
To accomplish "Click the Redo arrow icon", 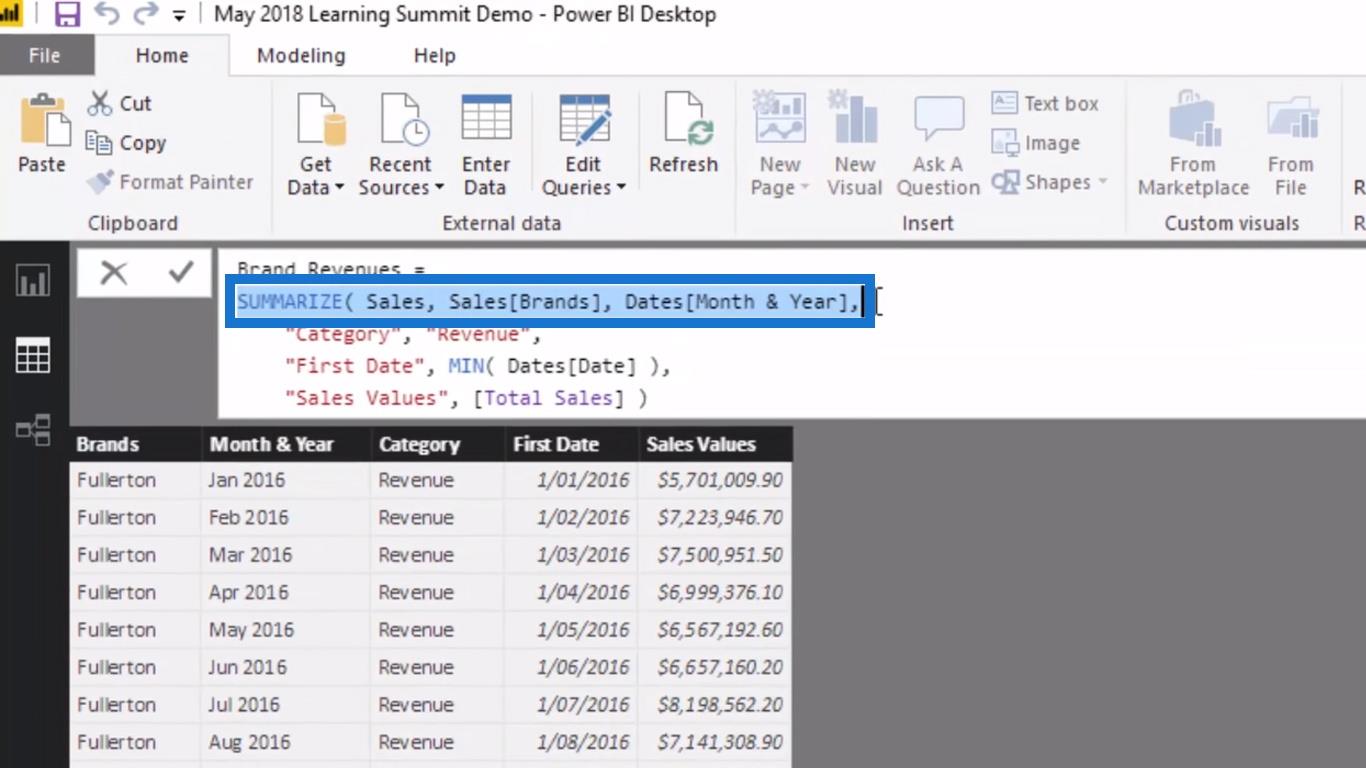I will point(146,14).
